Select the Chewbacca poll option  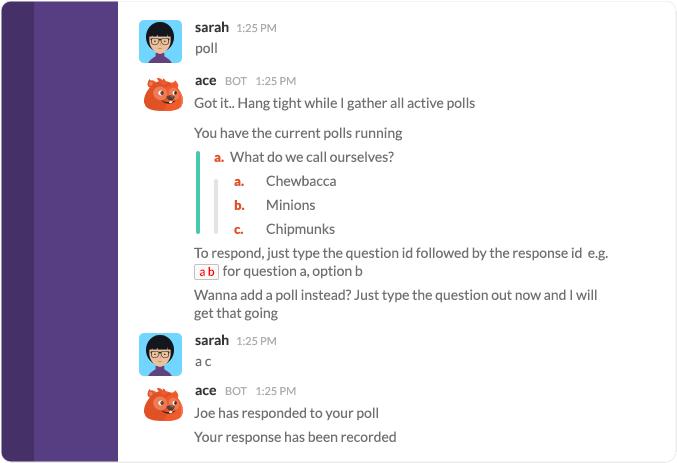(301, 181)
